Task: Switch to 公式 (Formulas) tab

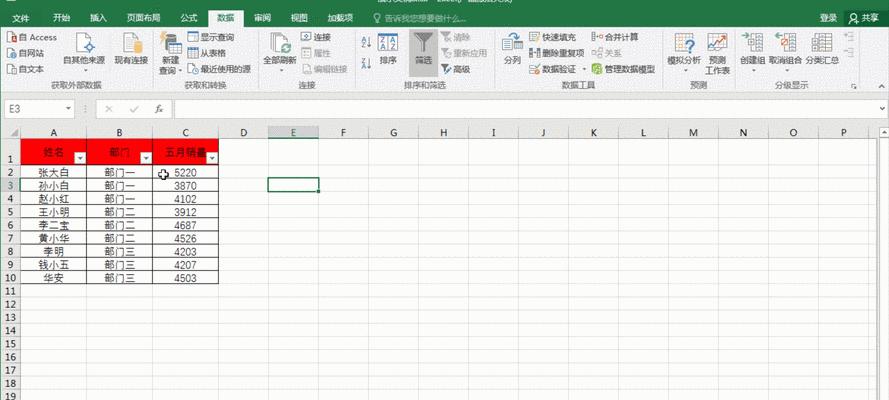Action: [x=189, y=18]
